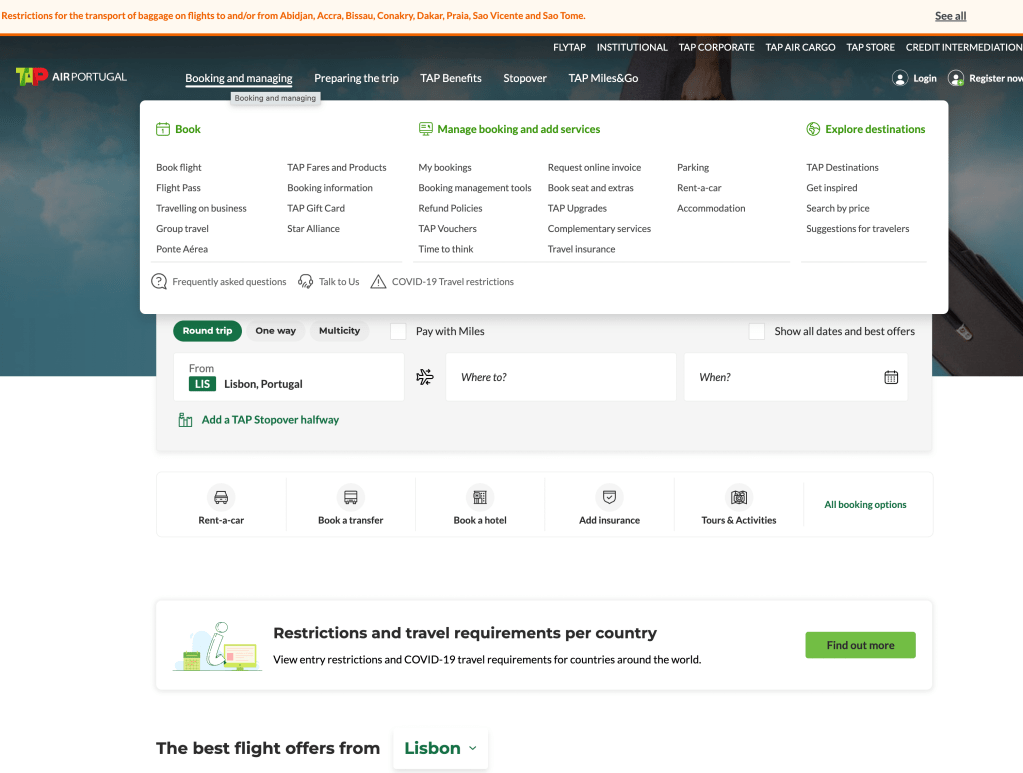Click the Add insurance shield icon
Screen dimensions: 1023x773
(609, 497)
